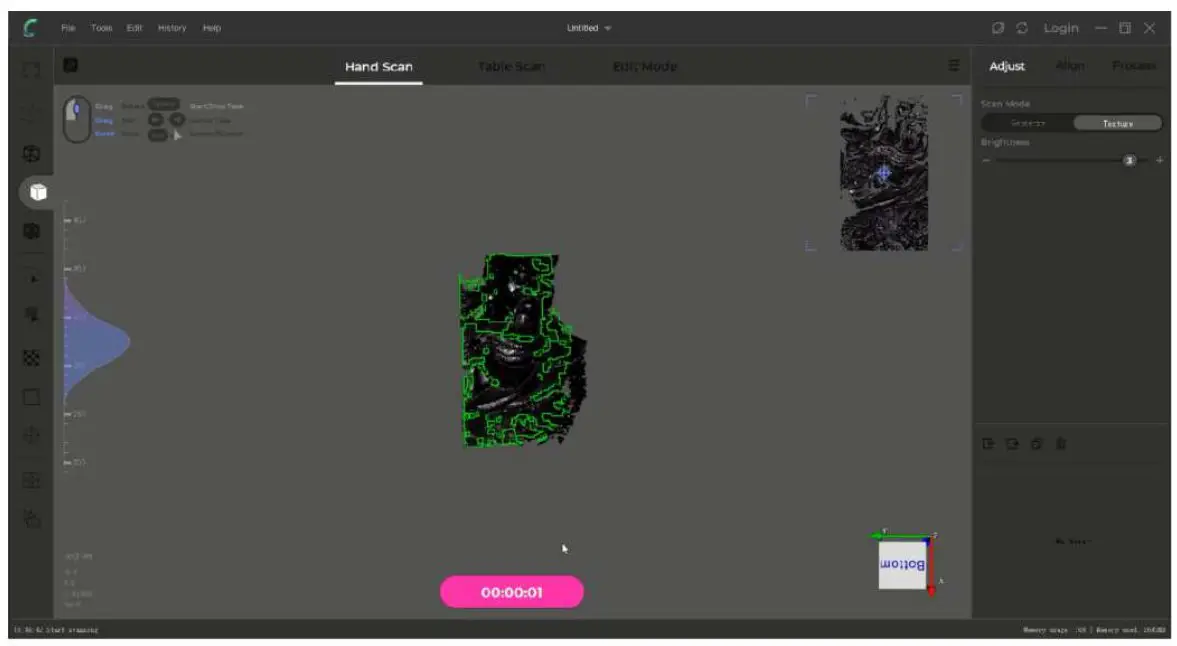Screen dimensions: 1177x646
Task: Select the Texture scan mode
Action: [x=1118, y=123]
